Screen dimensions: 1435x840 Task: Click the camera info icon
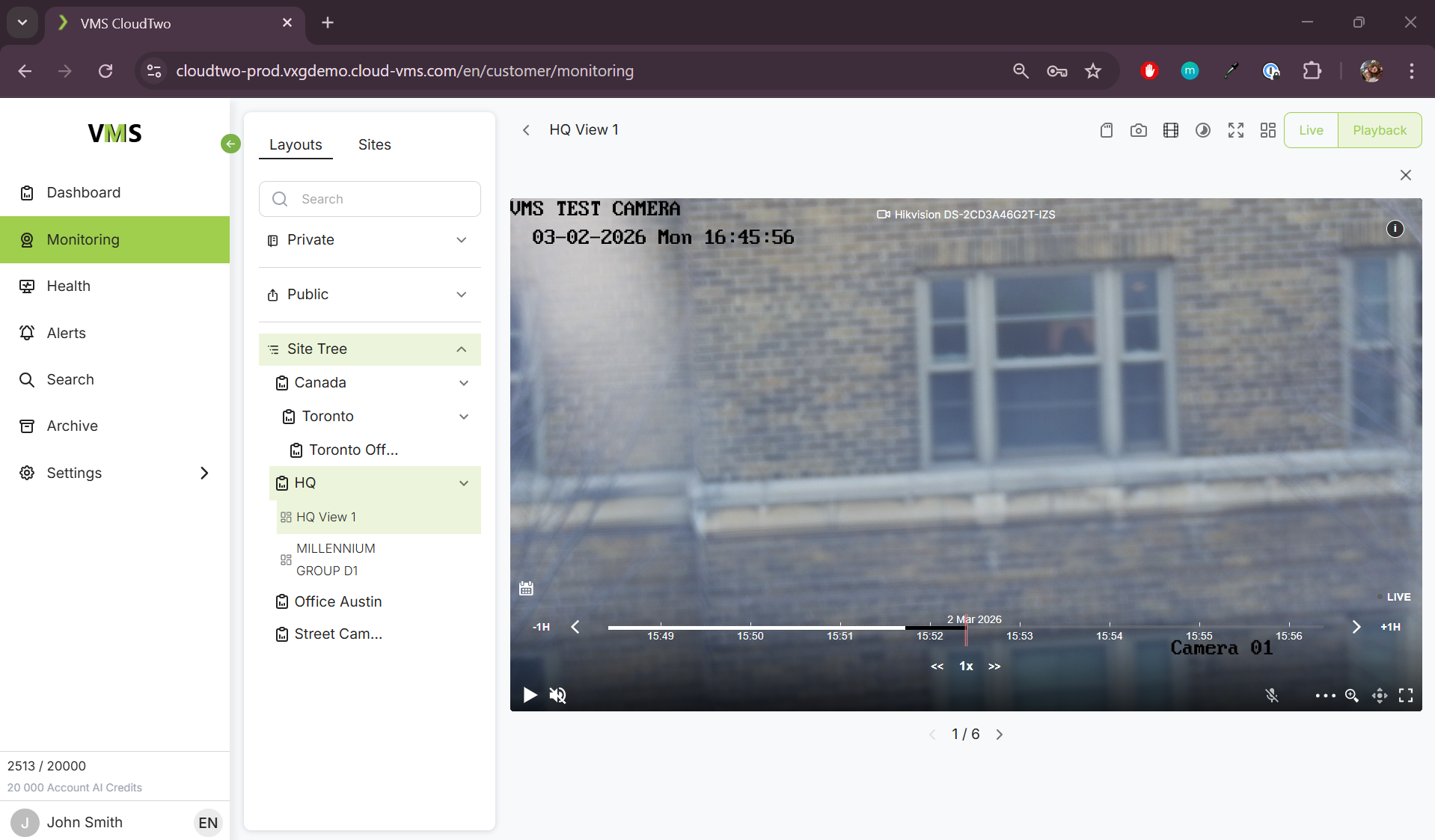[1395, 229]
